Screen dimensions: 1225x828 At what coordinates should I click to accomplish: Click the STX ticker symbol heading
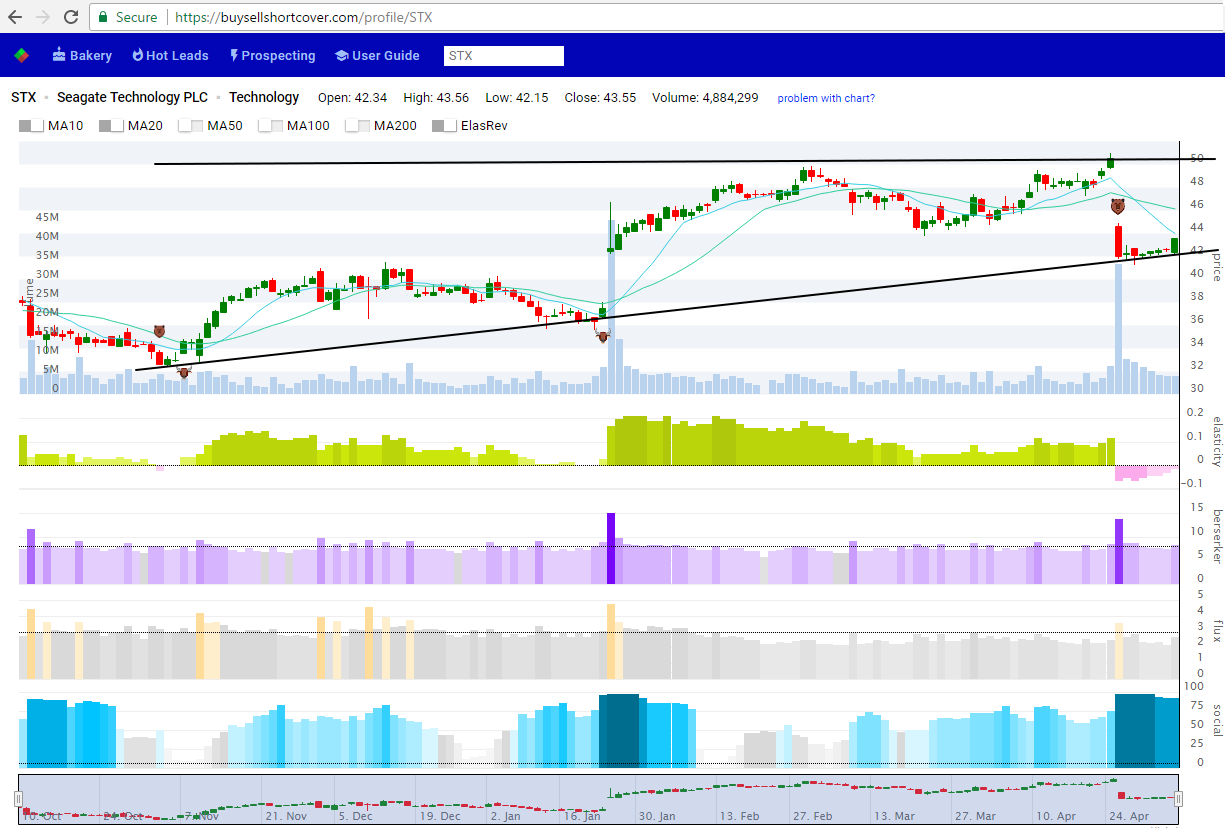tap(24, 97)
